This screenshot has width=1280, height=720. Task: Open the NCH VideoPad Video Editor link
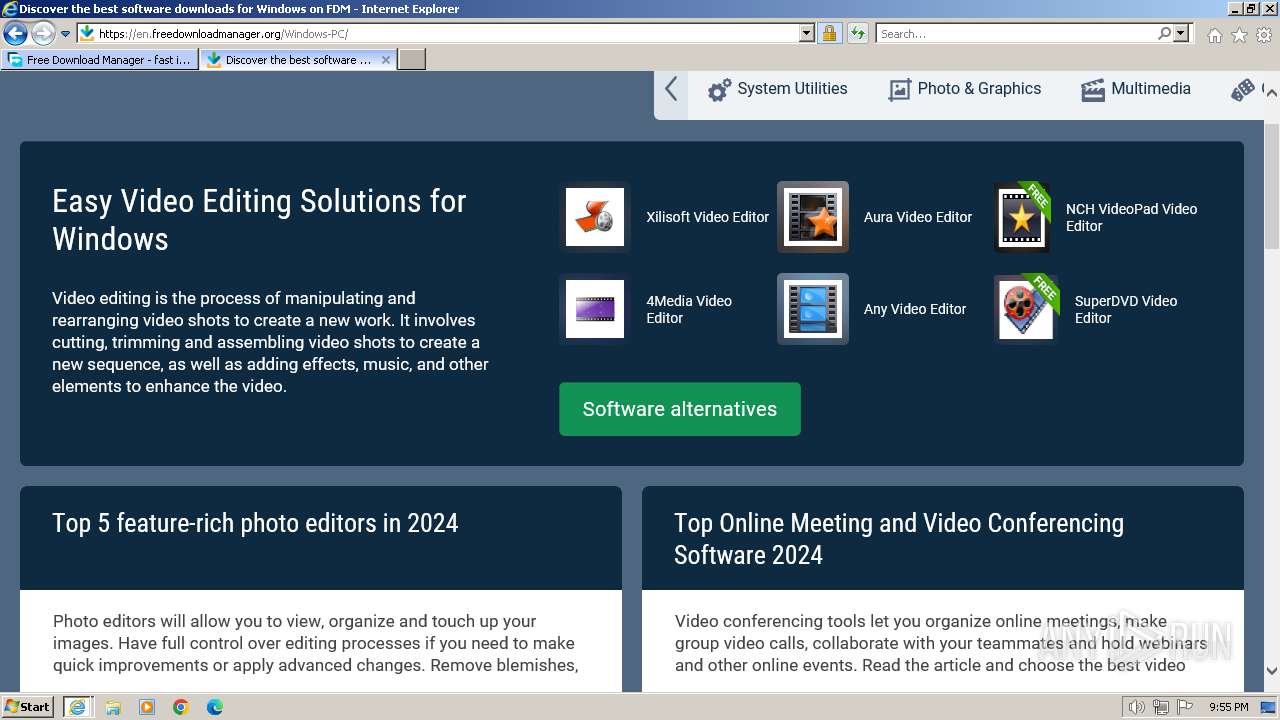tap(1131, 218)
